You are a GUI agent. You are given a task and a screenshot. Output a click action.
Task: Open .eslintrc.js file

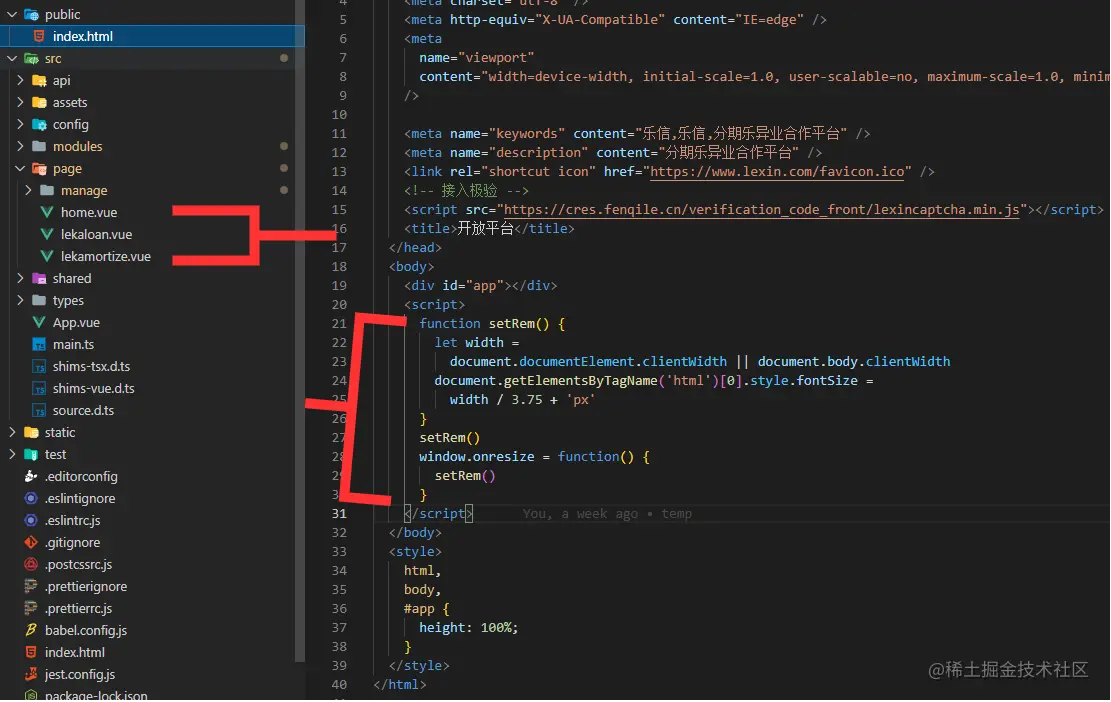click(x=72, y=520)
